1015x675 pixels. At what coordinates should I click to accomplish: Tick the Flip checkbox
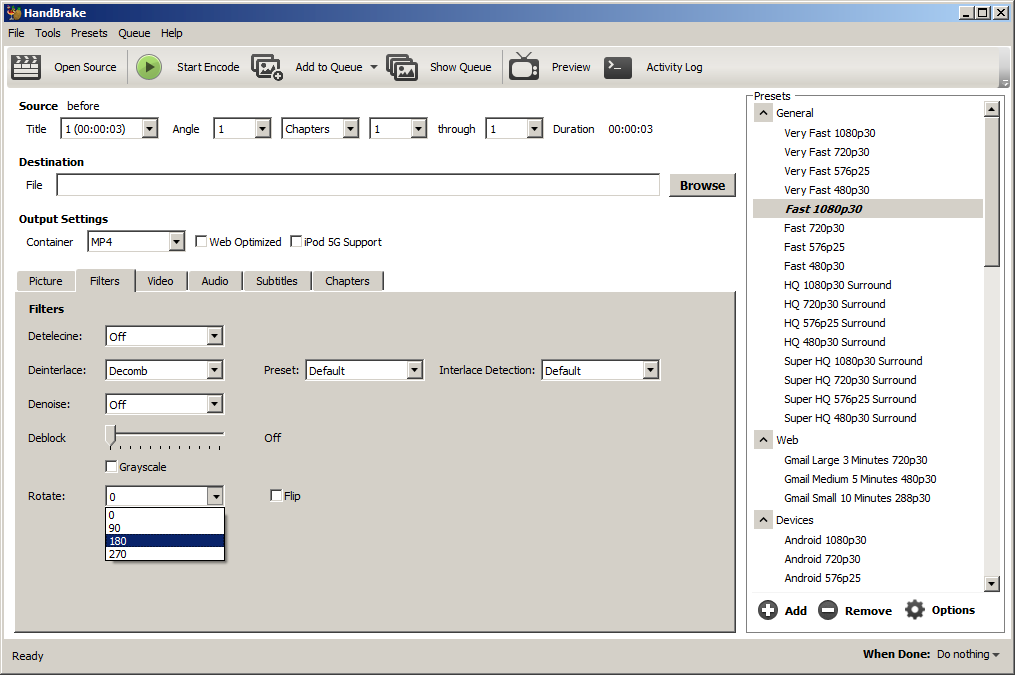coord(276,495)
